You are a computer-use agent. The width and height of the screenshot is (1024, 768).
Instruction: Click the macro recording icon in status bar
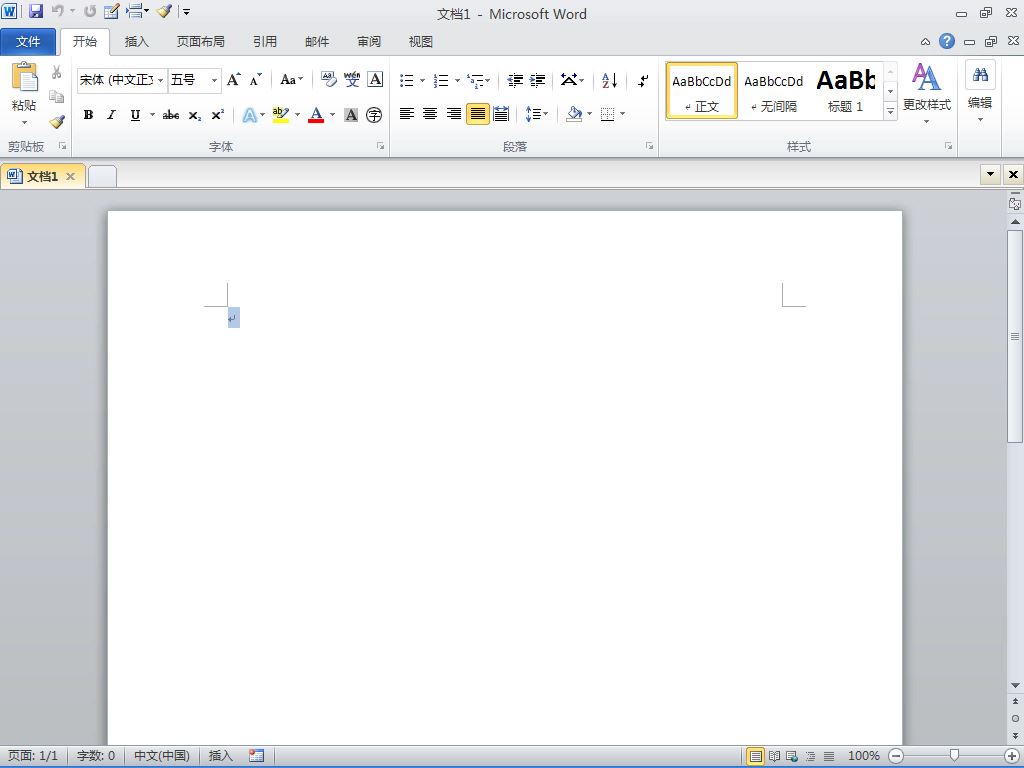pos(257,756)
